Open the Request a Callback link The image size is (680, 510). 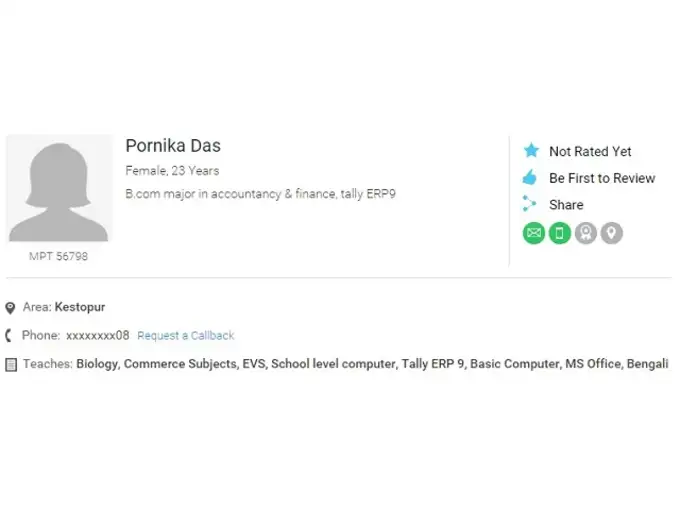point(186,336)
